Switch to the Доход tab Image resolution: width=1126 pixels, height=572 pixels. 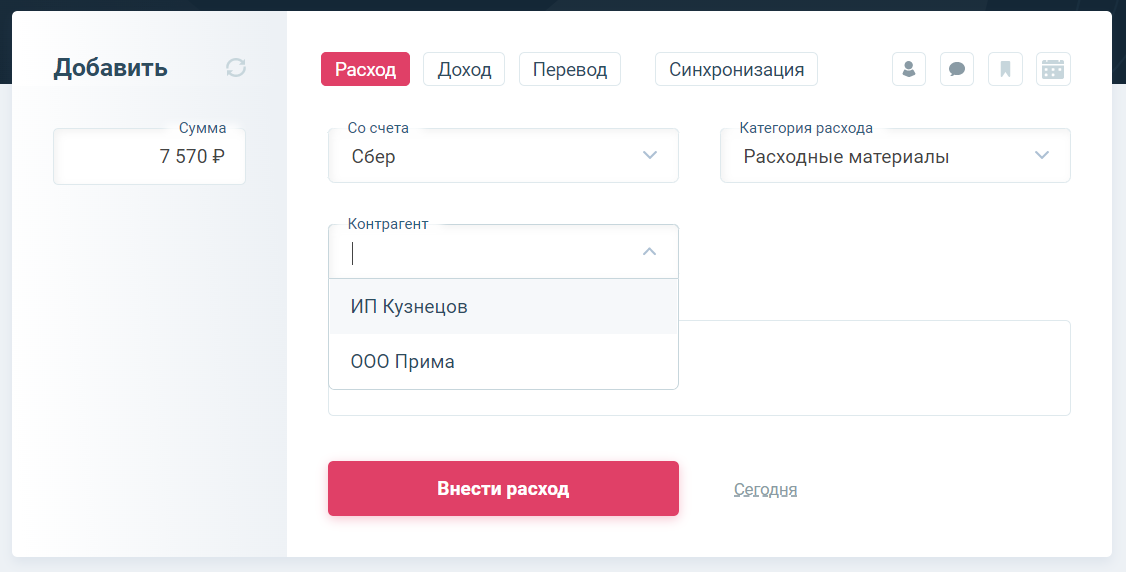pos(464,69)
